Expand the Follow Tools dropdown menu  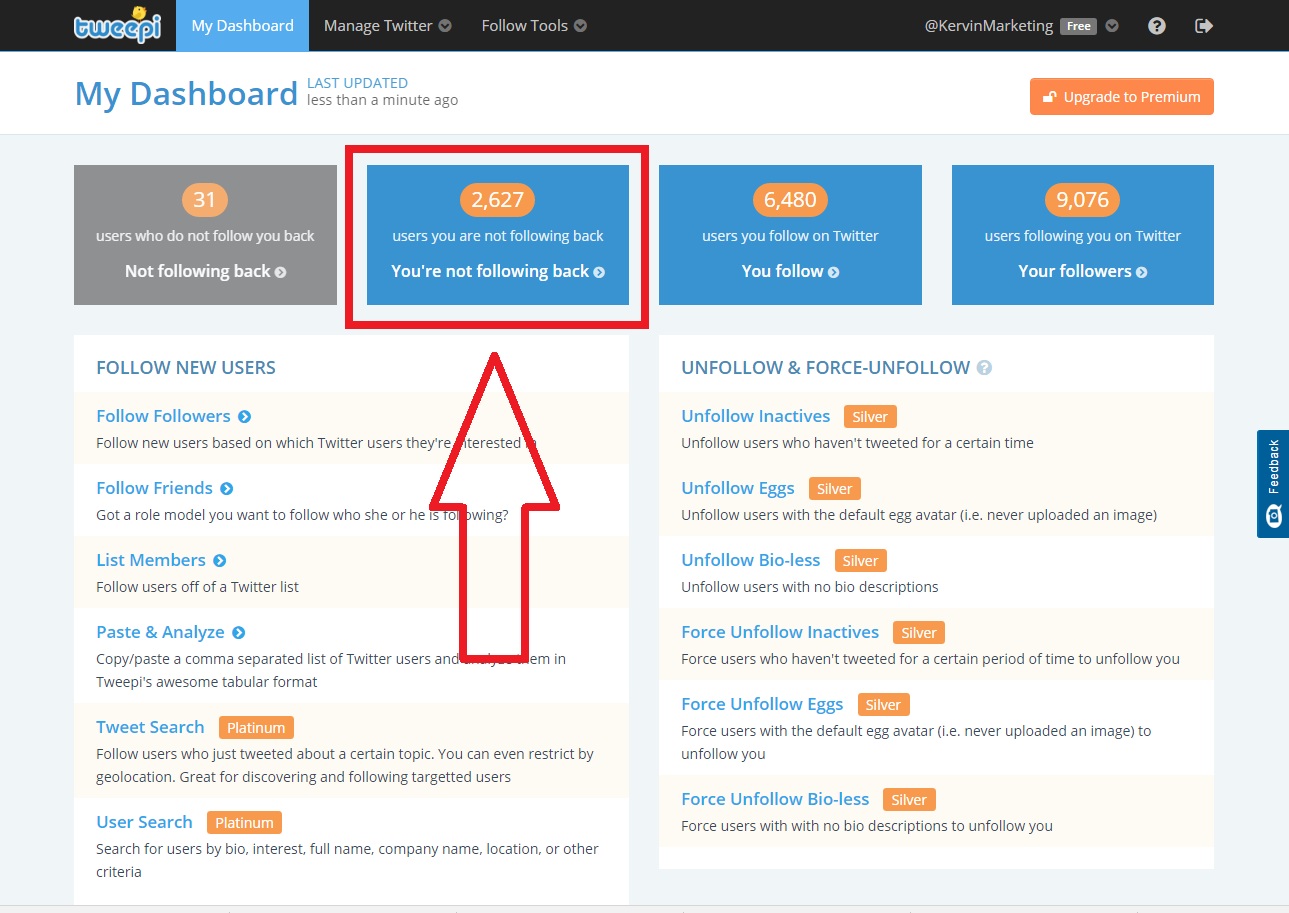pyautogui.click(x=534, y=26)
